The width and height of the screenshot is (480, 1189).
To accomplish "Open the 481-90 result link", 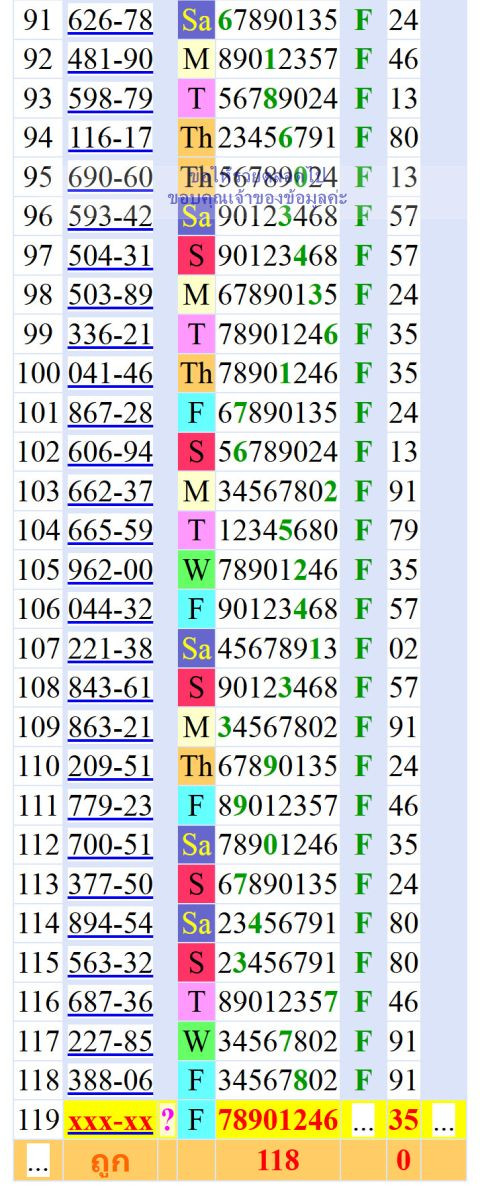I will point(111,60).
